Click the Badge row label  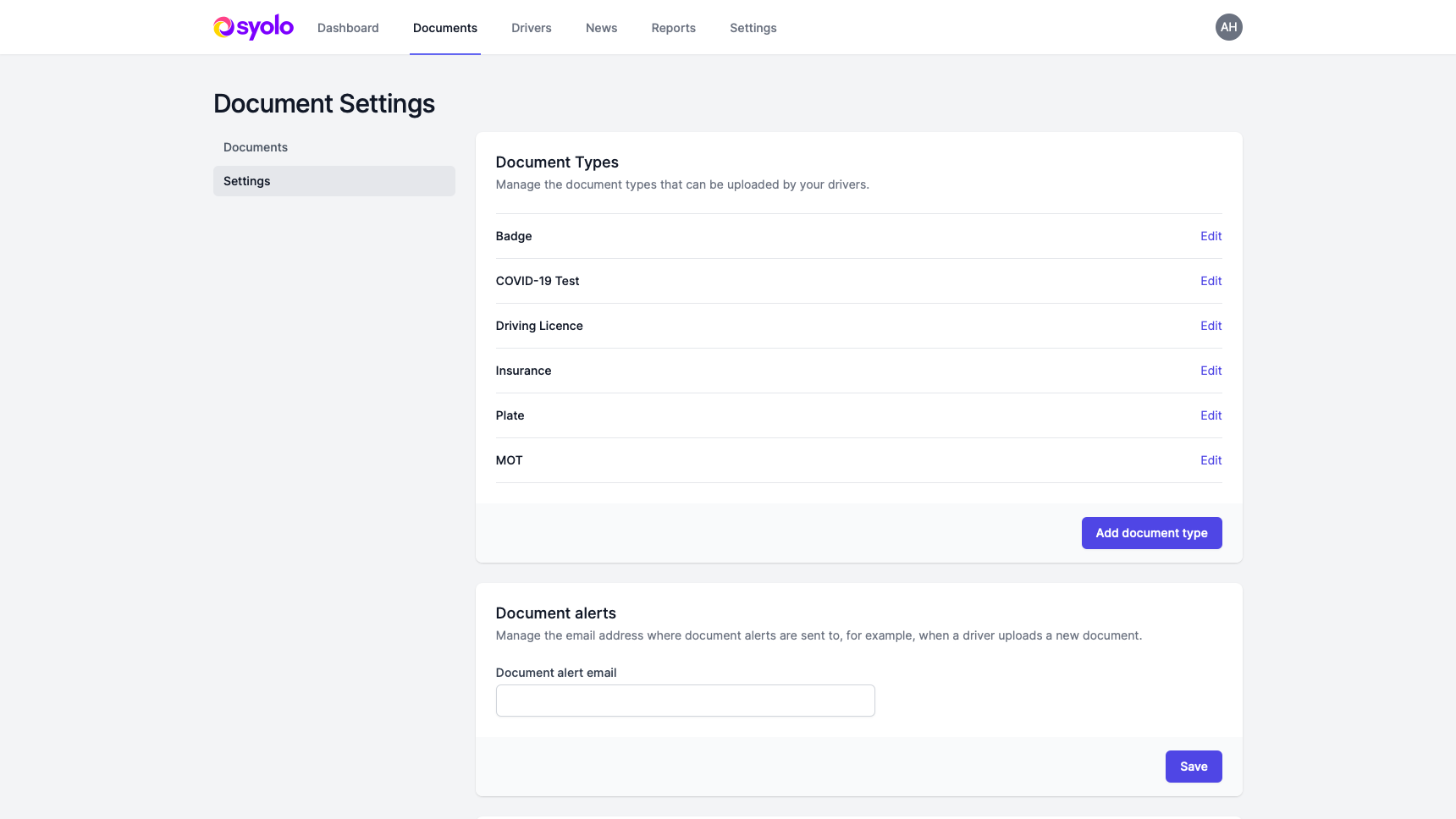click(514, 236)
